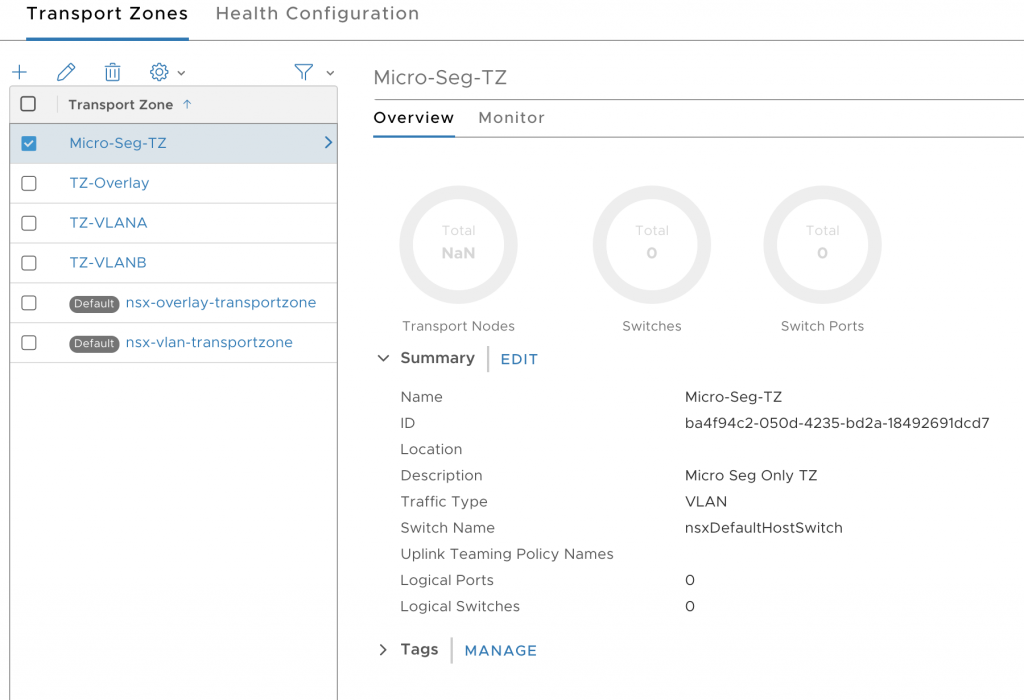Select the Overview tab

point(413,118)
